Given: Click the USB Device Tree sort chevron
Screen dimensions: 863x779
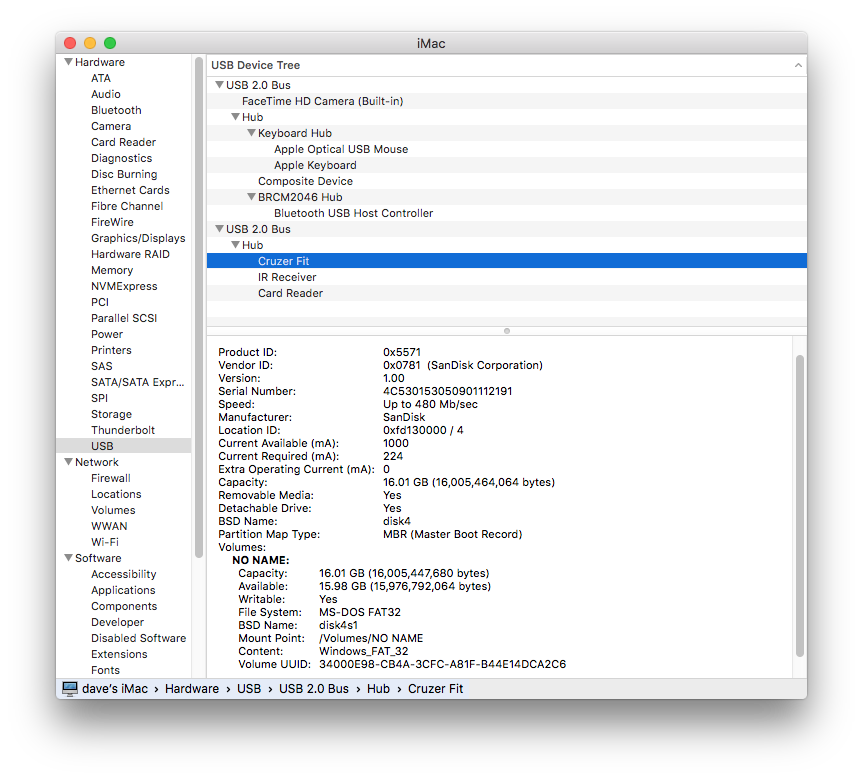Looking at the screenshot, I should click(798, 65).
